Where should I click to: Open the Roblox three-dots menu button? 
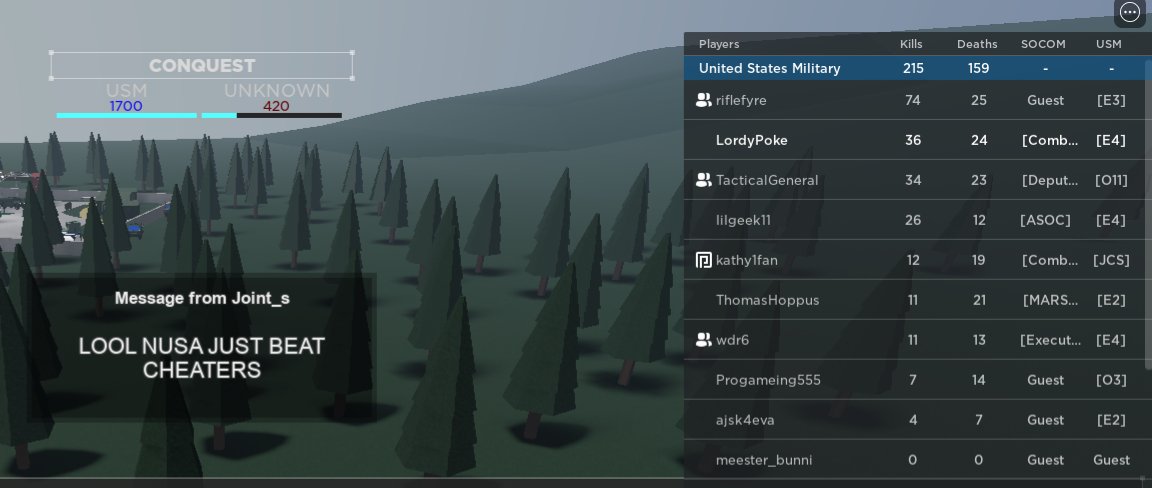click(1129, 12)
